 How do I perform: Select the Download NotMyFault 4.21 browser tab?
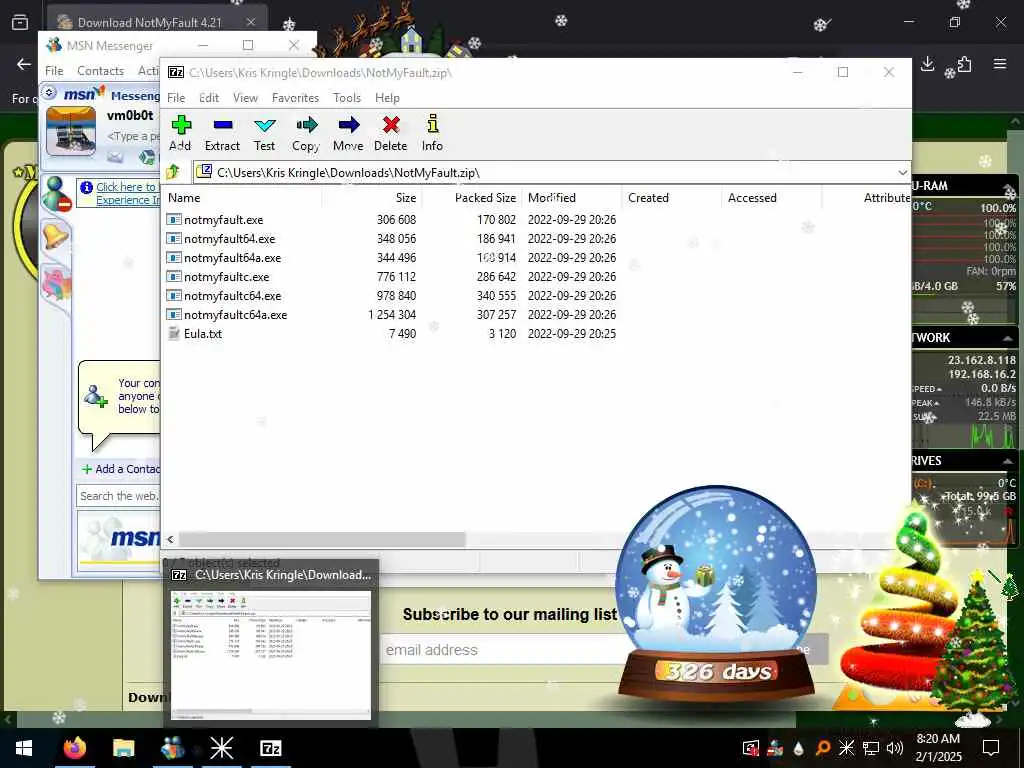click(157, 23)
